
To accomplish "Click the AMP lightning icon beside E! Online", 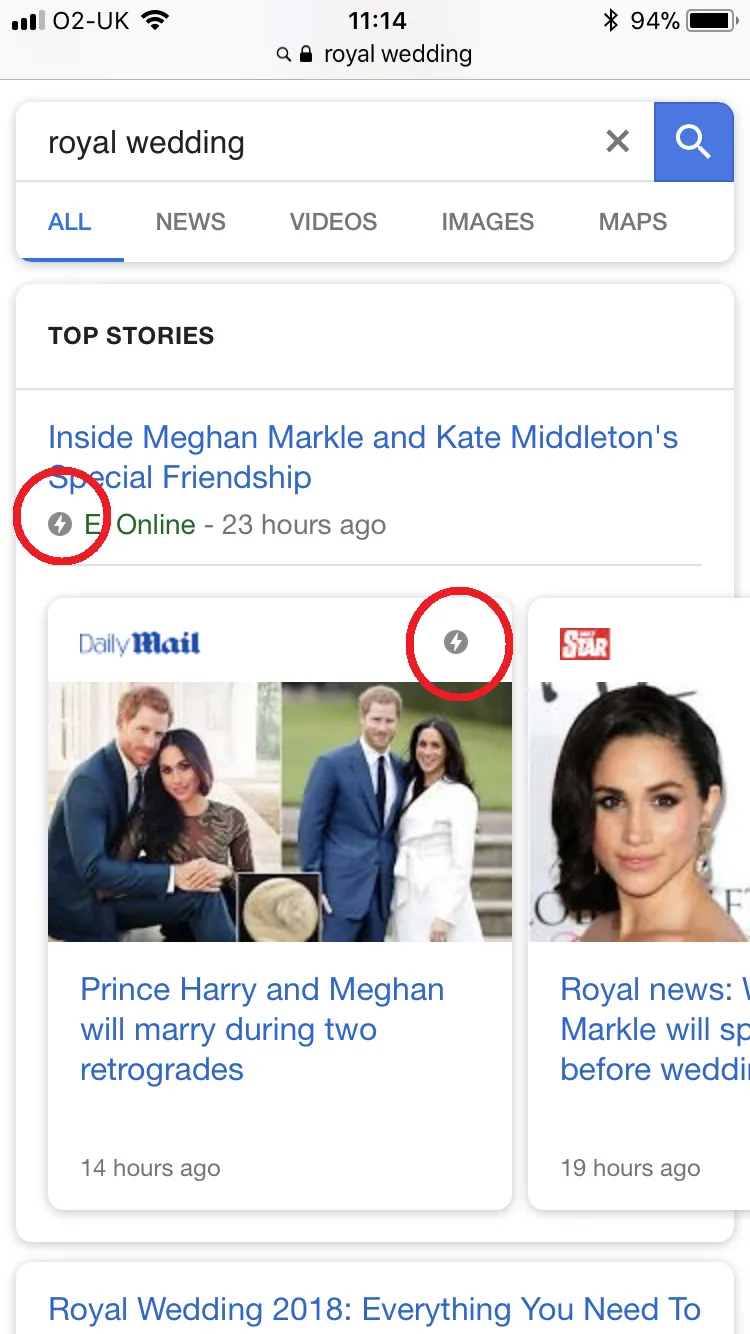I will (x=60, y=524).
